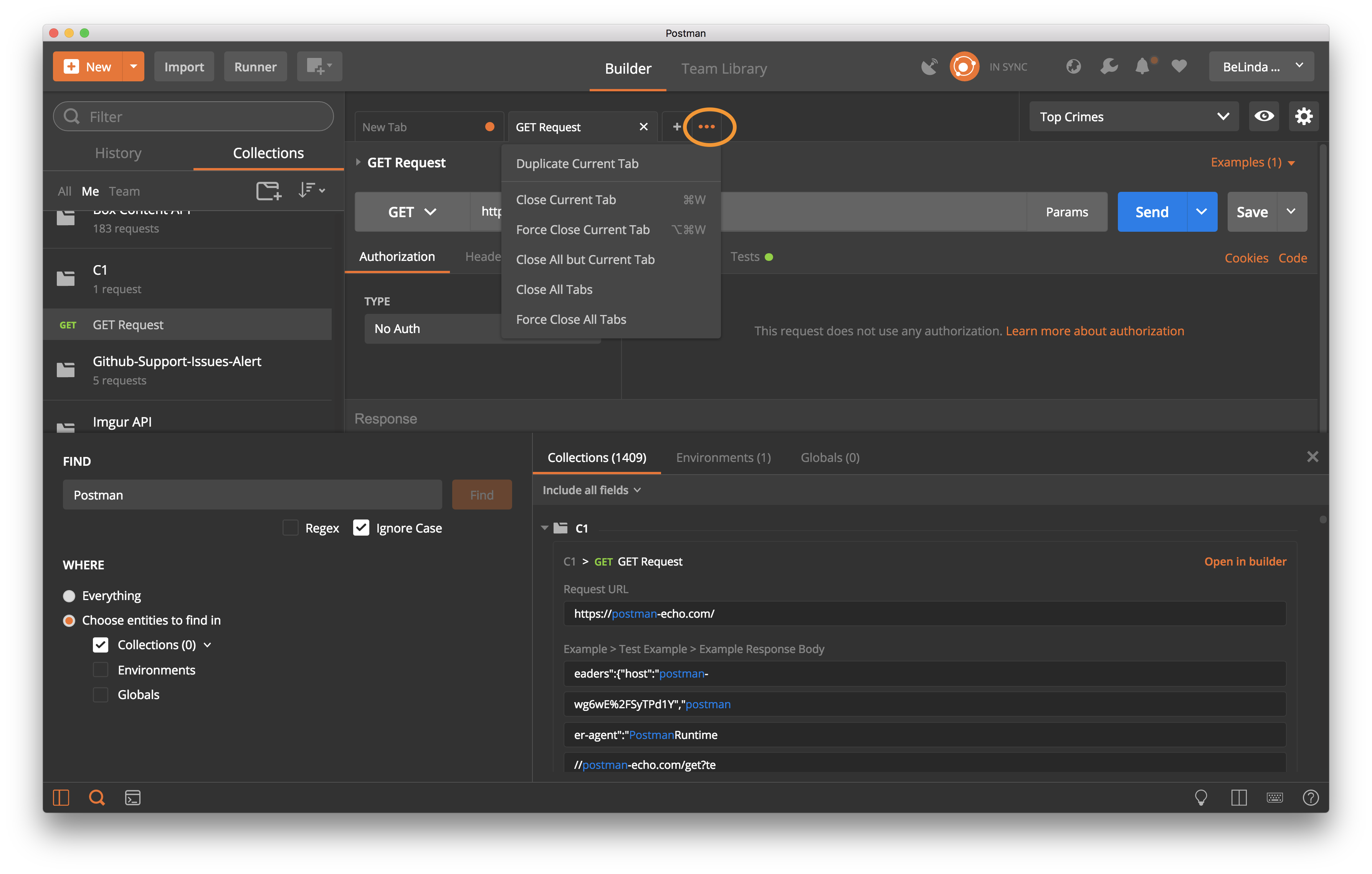
Task: Open the Globals (0) results tab
Action: pyautogui.click(x=830, y=457)
